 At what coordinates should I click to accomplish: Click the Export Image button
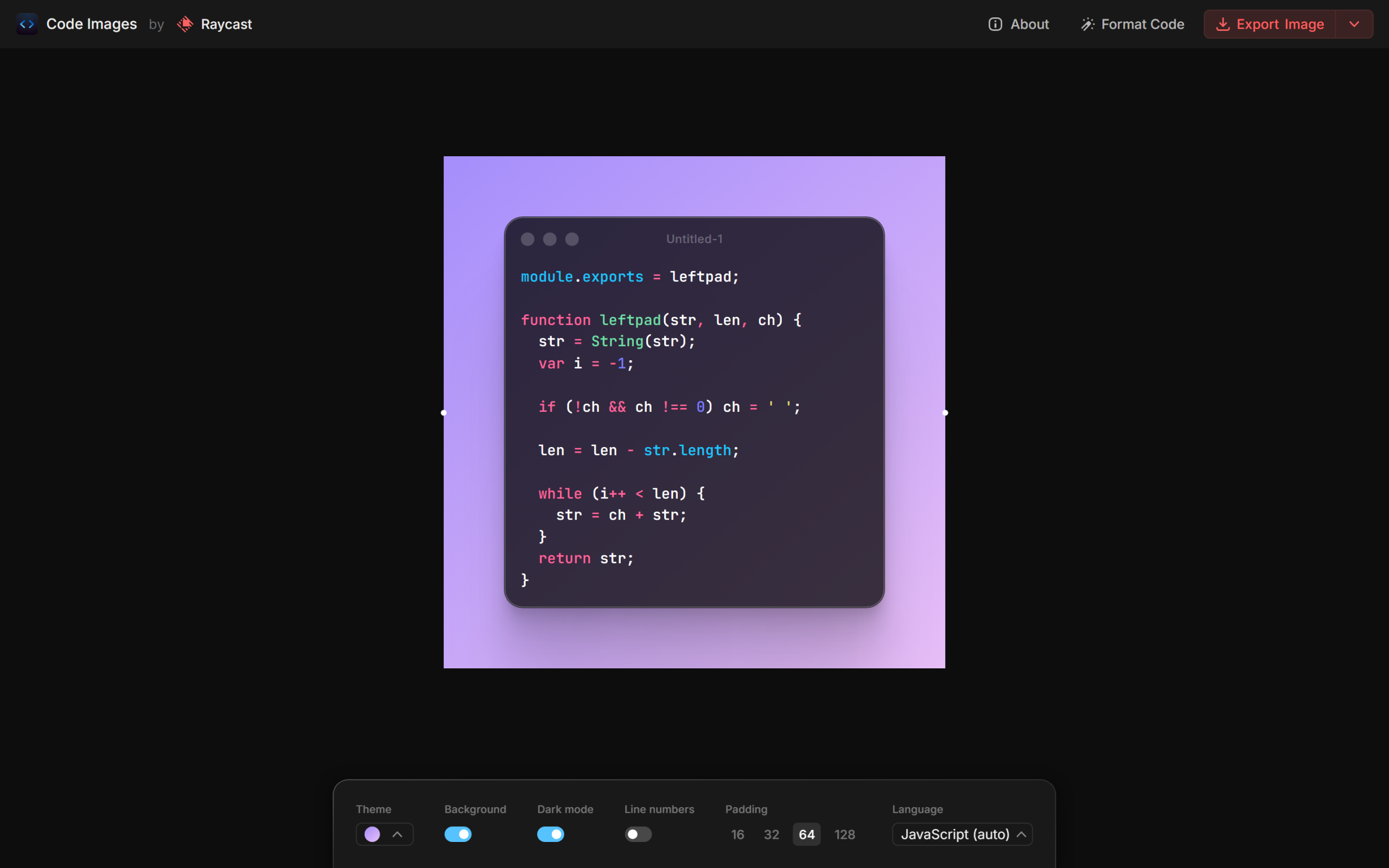tap(1270, 24)
